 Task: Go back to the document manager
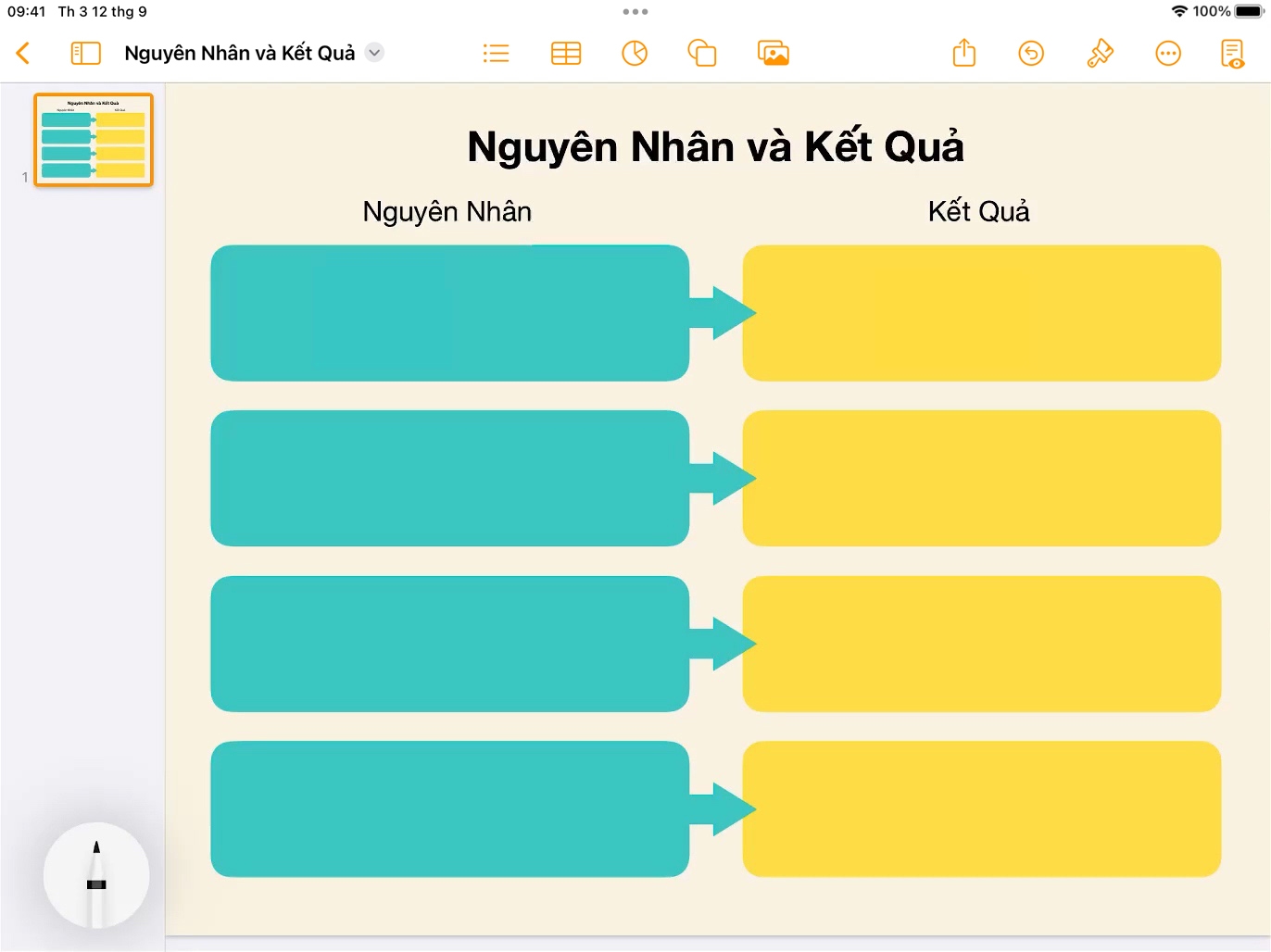(23, 53)
